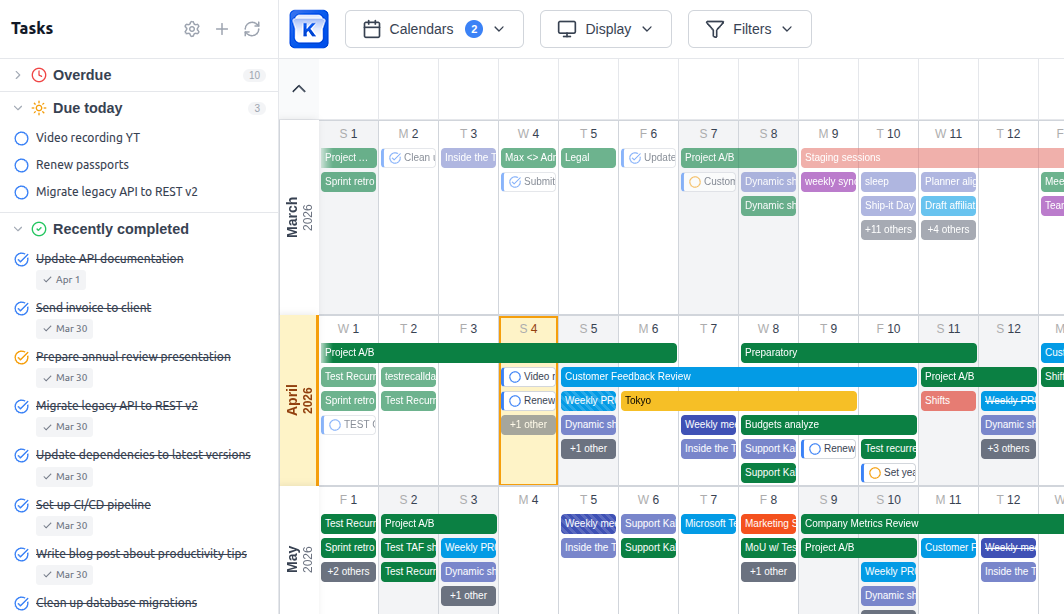
Task: Click the blue K app logo
Action: click(x=309, y=29)
